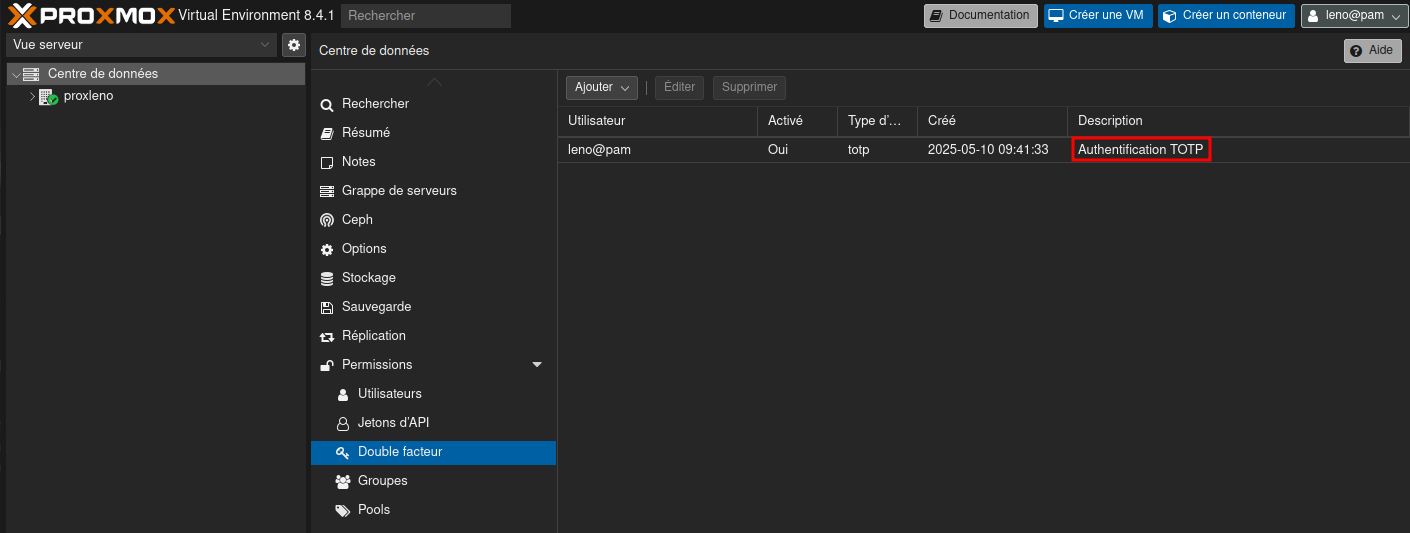The width and height of the screenshot is (1410, 533).
Task: Open the leno@pam user menu
Action: tap(1354, 15)
